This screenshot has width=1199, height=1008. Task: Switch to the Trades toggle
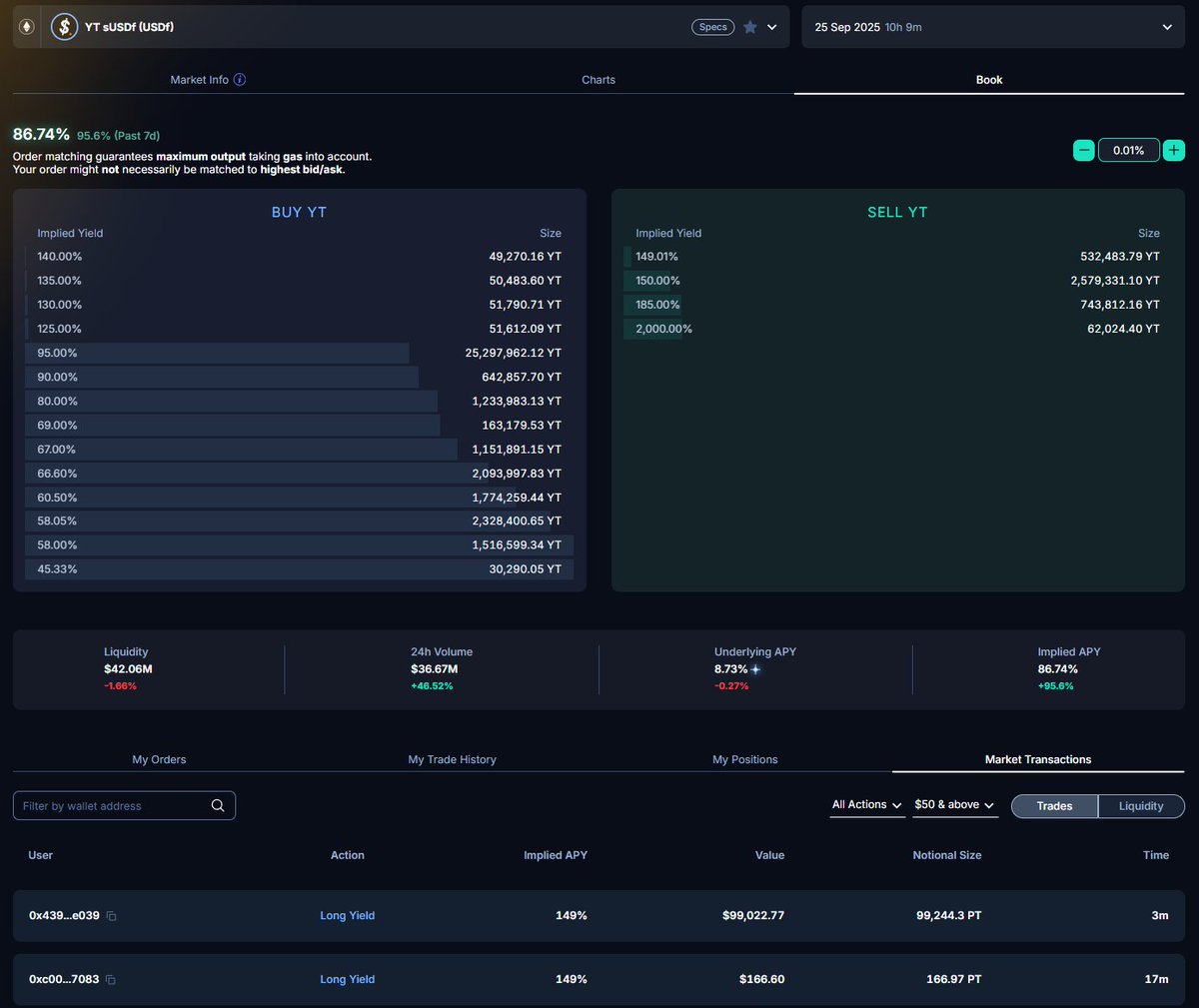click(1054, 806)
